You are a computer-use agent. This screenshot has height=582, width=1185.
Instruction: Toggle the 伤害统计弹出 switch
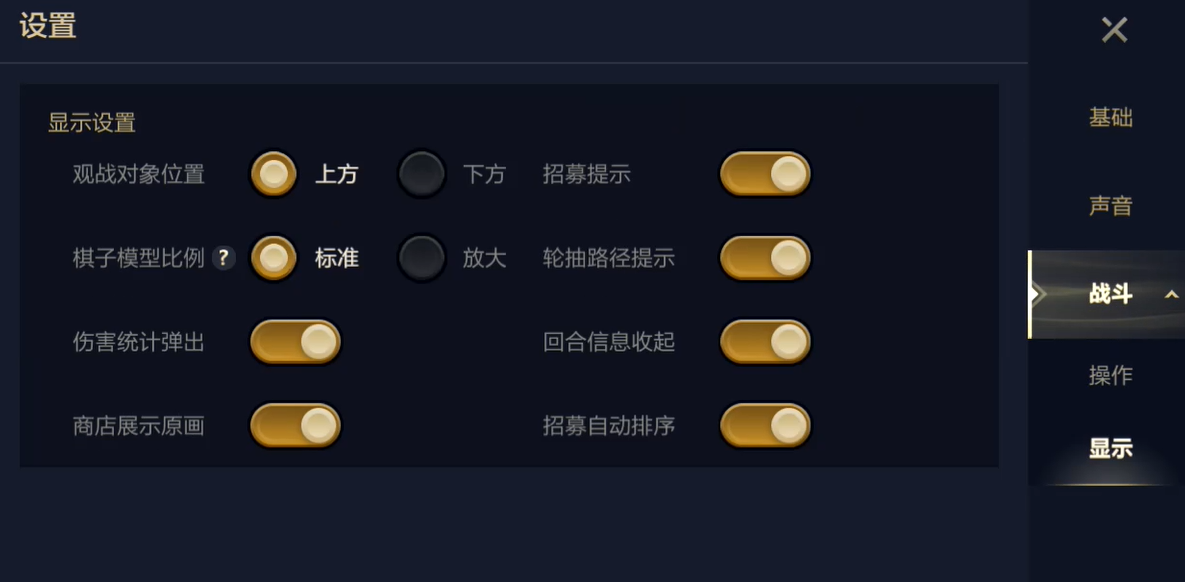(x=295, y=342)
